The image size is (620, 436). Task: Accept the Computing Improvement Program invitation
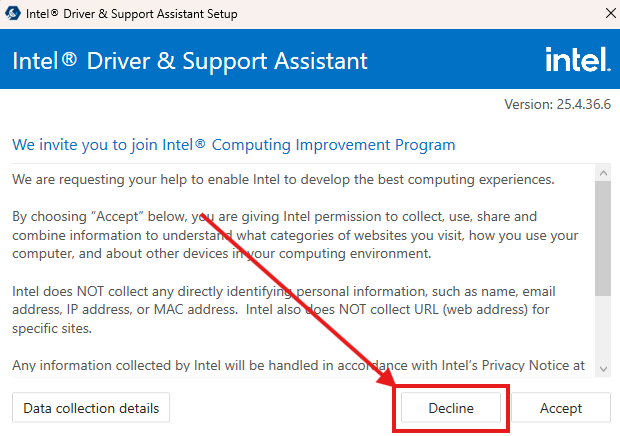pyautogui.click(x=561, y=408)
